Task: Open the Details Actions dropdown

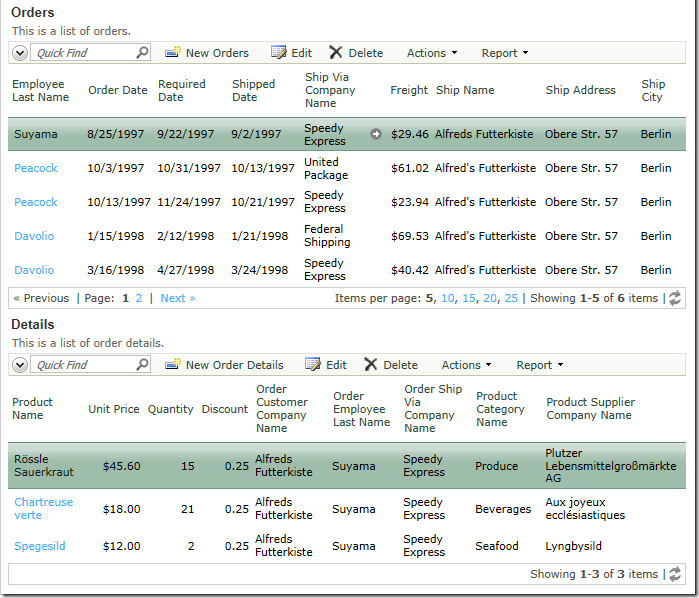Action: (466, 365)
